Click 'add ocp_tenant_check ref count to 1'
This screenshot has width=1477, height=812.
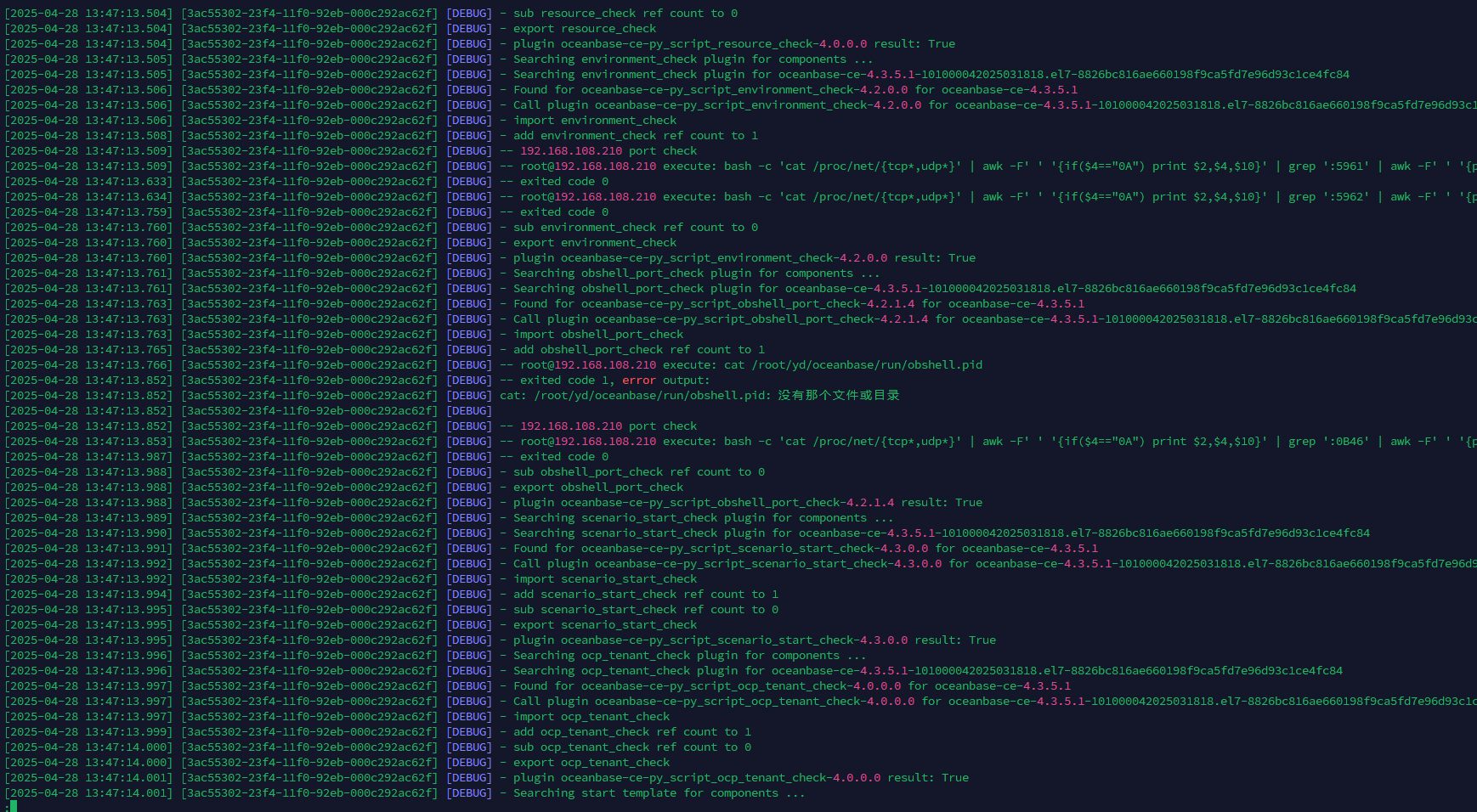632,732
